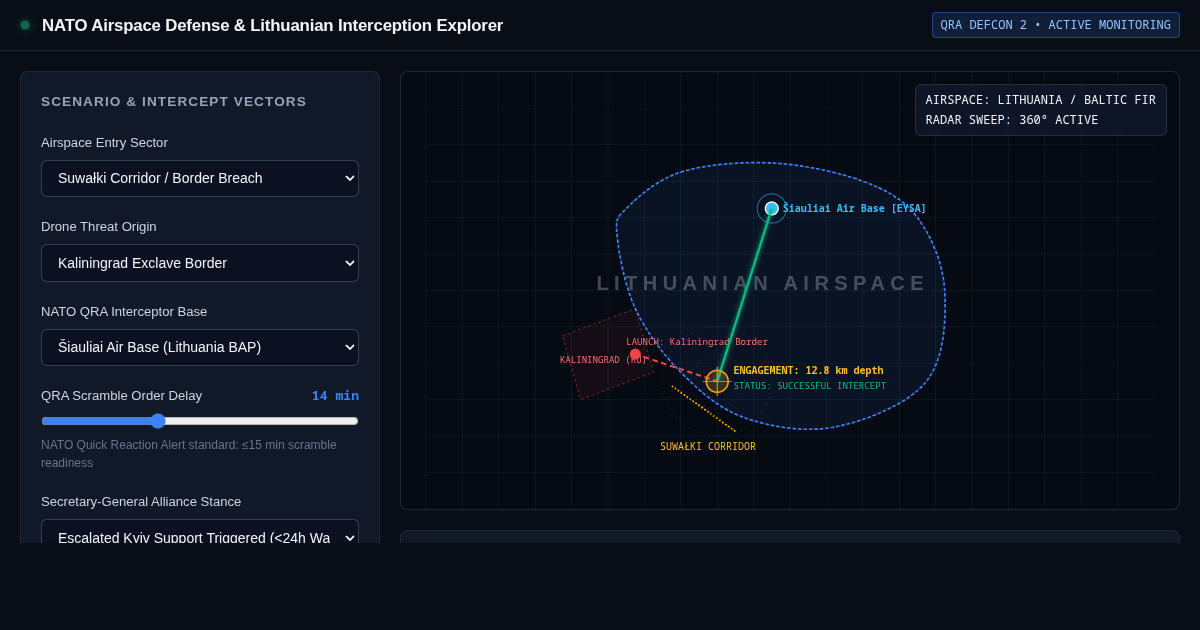Adjust the QRA Scramble Order Delay slider

tap(200, 421)
